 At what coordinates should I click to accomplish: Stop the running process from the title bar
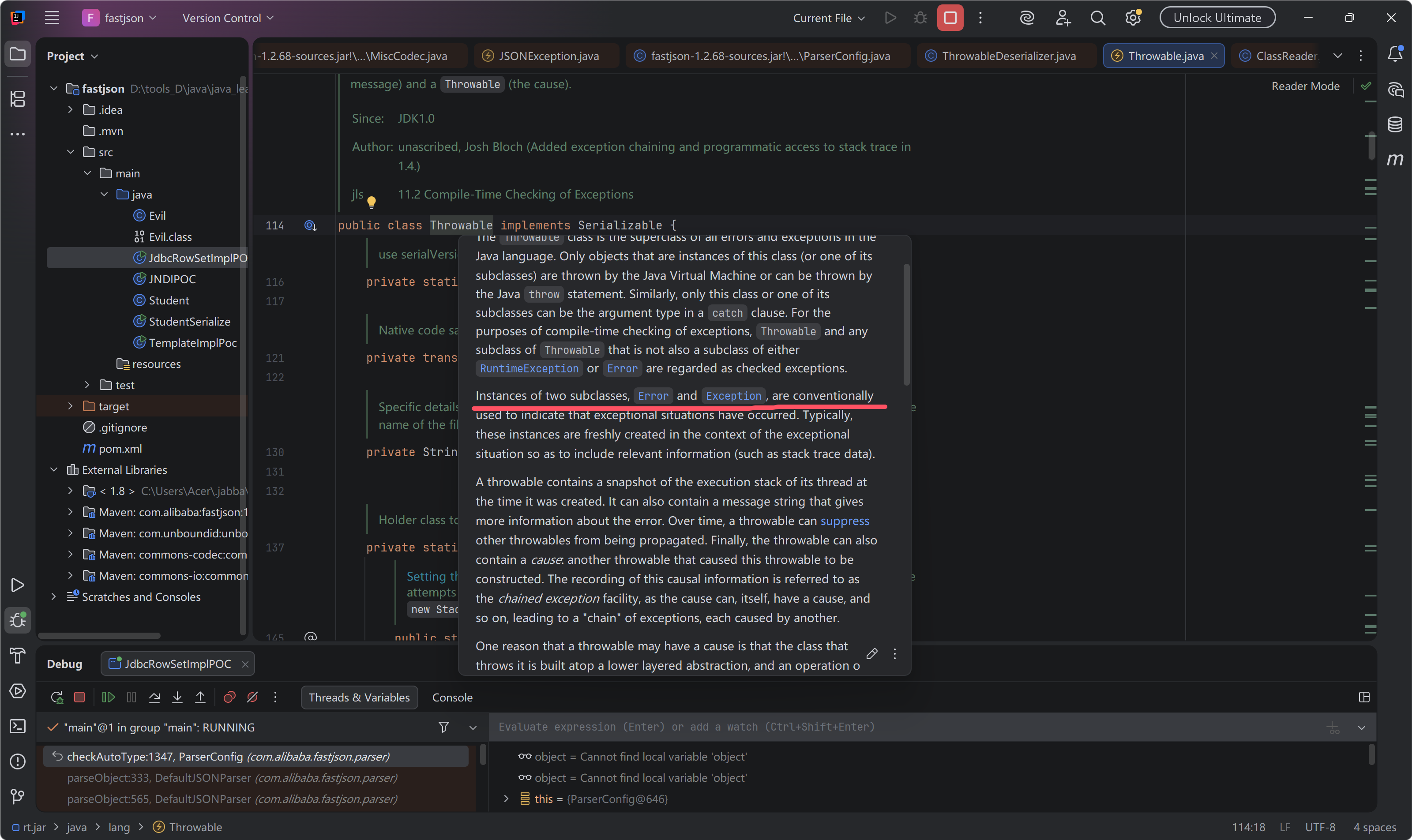(x=950, y=18)
